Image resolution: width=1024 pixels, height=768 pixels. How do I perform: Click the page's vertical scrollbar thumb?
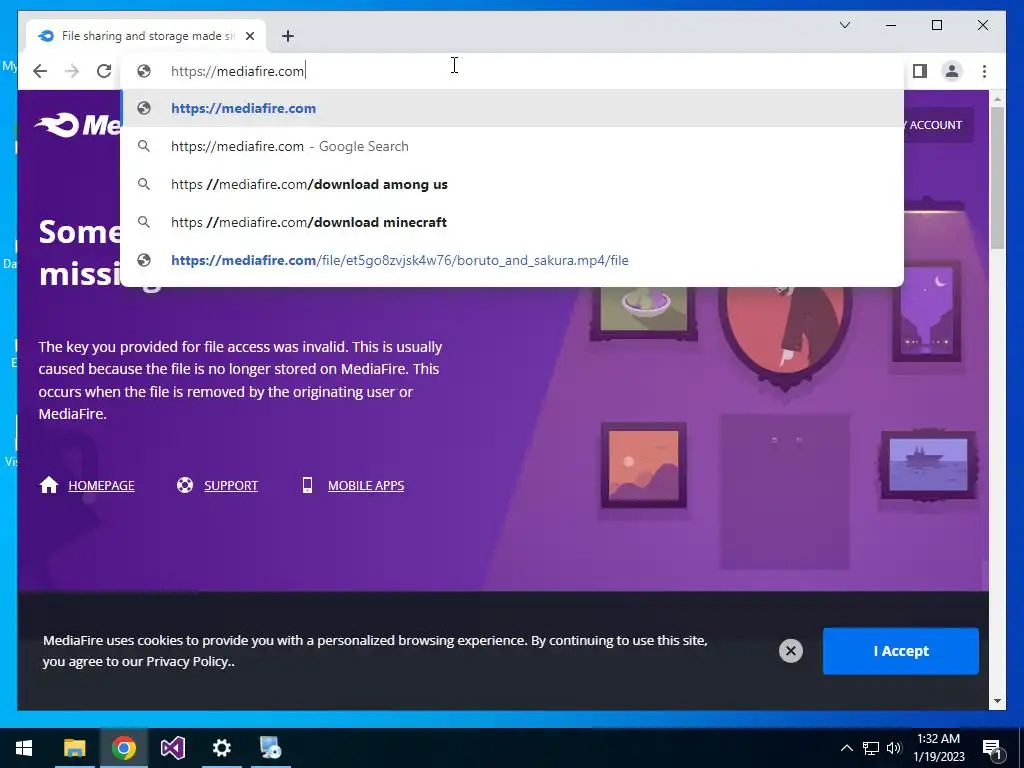coord(997,178)
